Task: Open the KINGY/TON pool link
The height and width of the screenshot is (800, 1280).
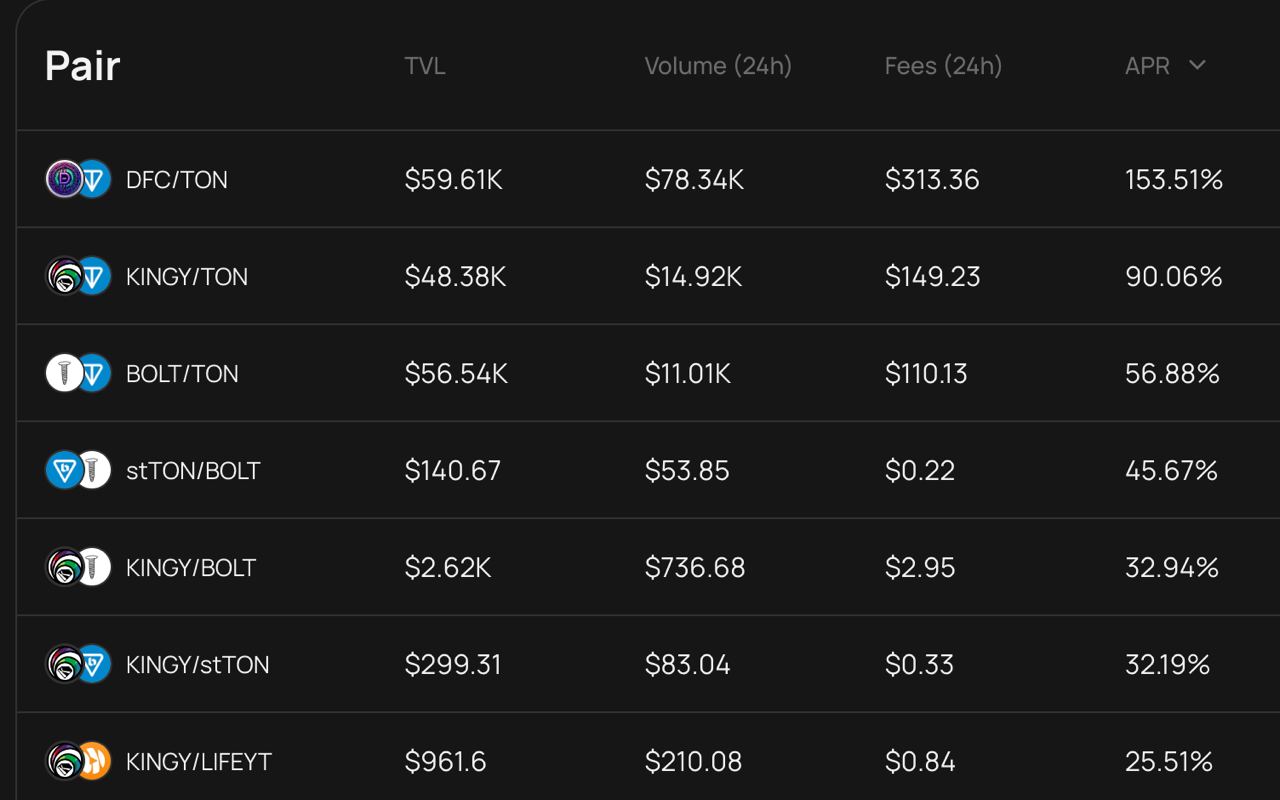Action: click(x=187, y=277)
